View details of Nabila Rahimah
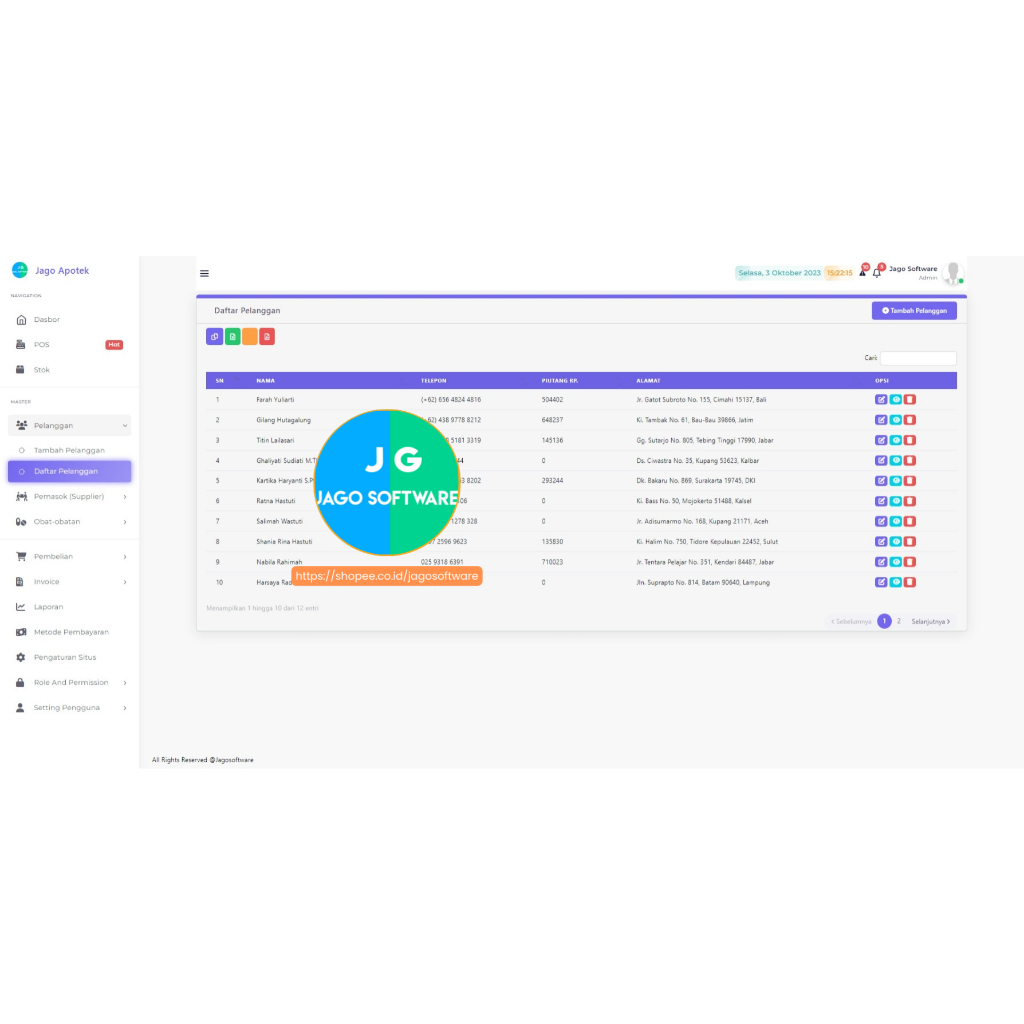This screenshot has height=1024, width=1024. (895, 562)
